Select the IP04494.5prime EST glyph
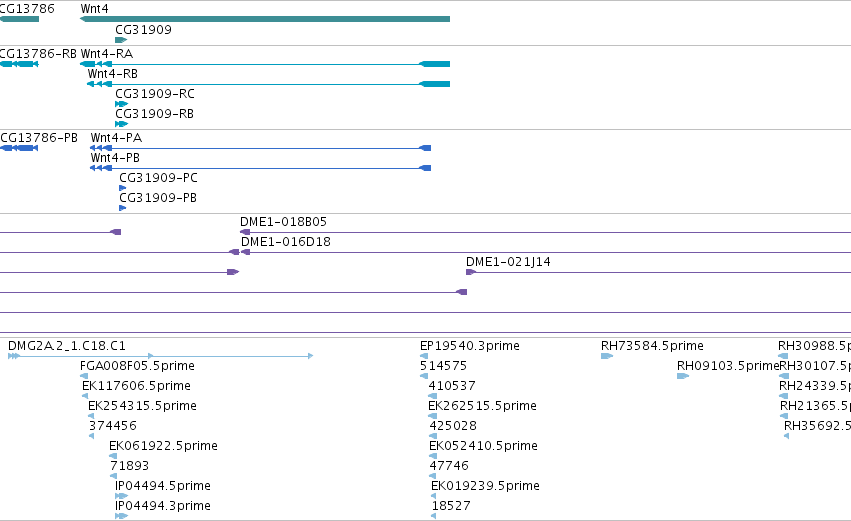 pos(122,496)
